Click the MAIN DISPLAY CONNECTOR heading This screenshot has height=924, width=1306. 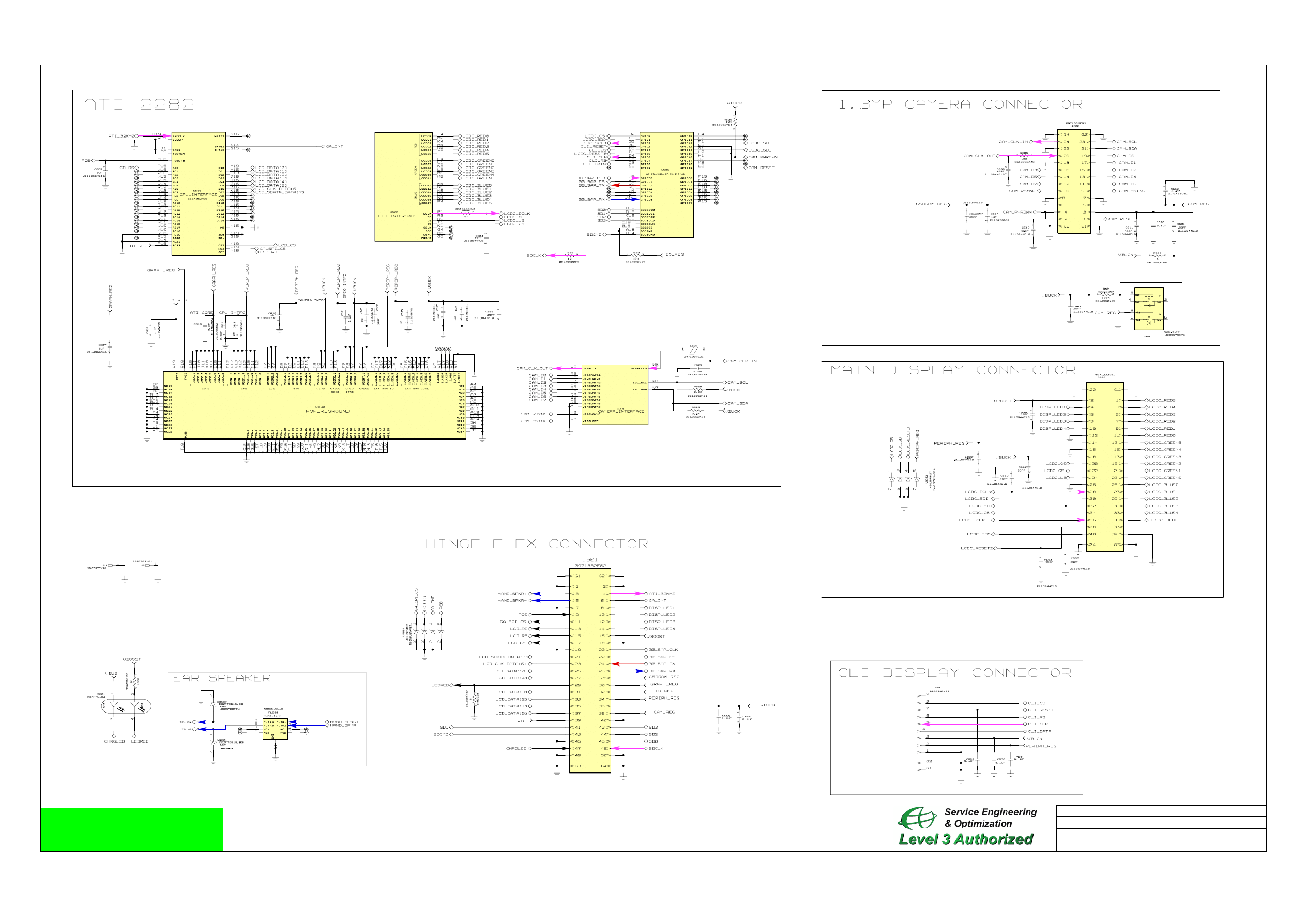coord(953,370)
